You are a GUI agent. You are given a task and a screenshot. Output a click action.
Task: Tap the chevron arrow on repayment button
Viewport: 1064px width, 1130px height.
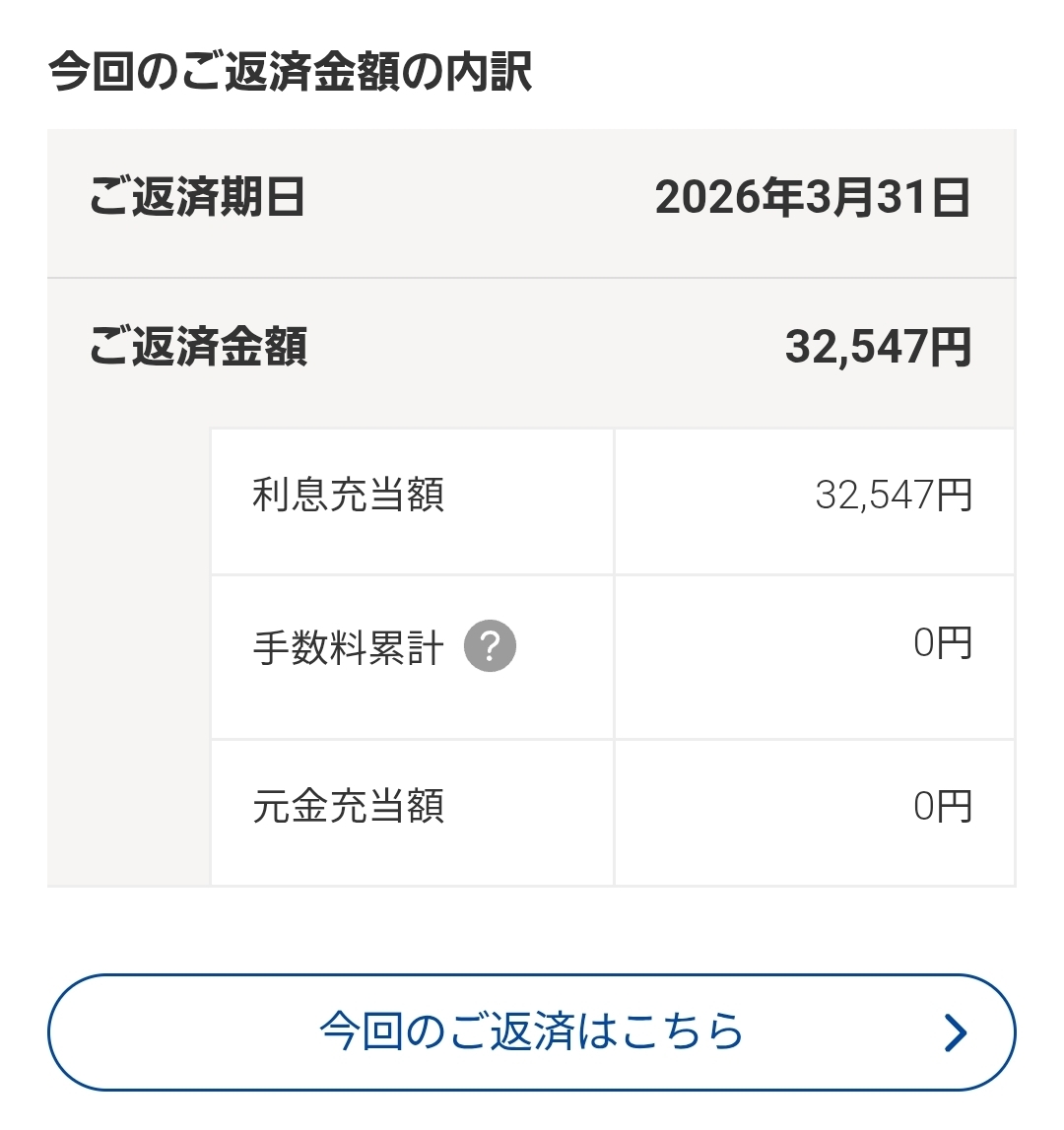955,1032
